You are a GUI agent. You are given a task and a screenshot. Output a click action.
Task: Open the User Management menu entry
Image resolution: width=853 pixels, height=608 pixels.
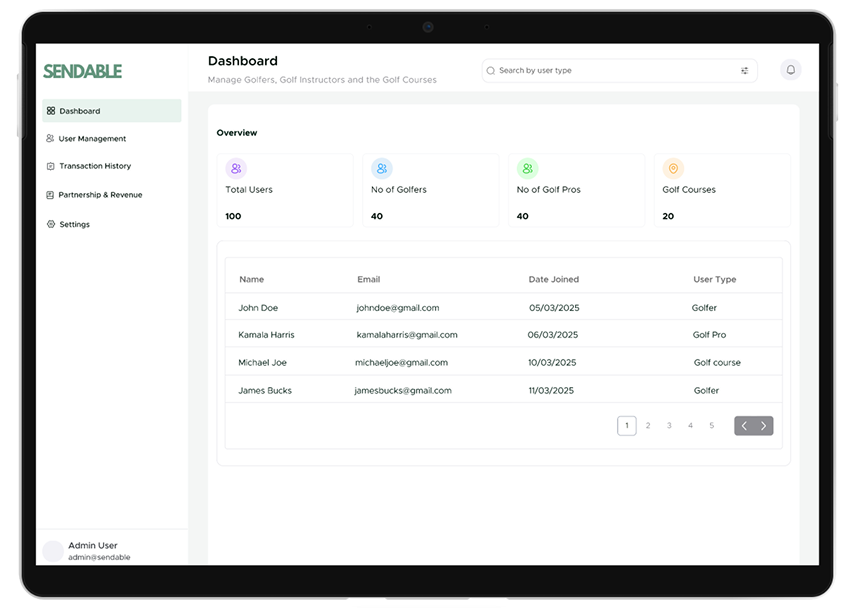tap(94, 138)
